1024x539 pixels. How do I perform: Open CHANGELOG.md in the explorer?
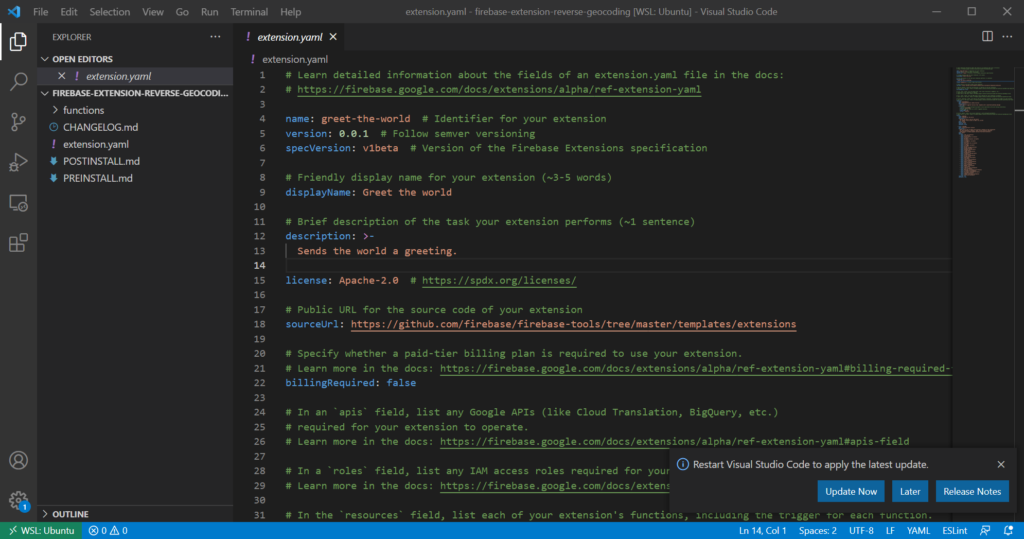100,127
